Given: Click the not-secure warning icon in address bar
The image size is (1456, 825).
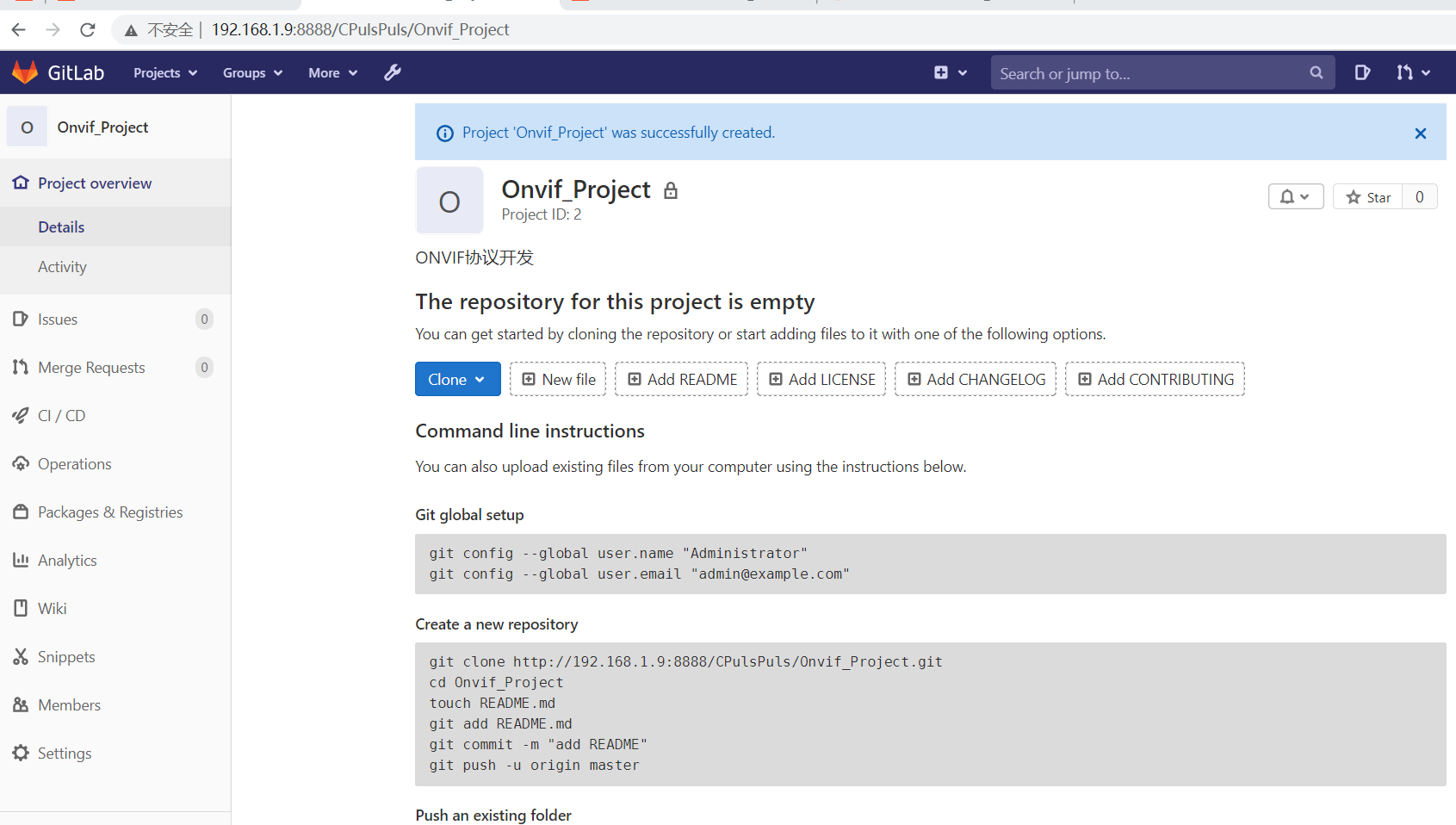Looking at the screenshot, I should [131, 31].
